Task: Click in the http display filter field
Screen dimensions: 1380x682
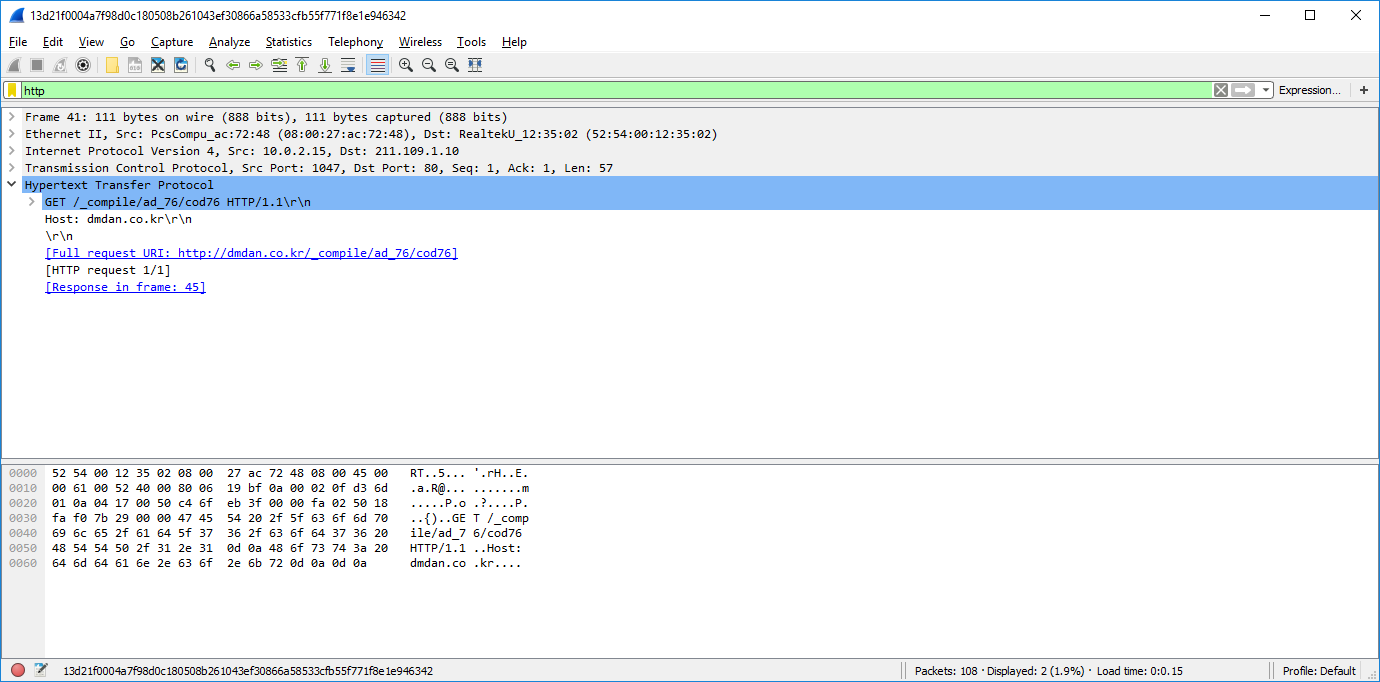Action: tap(600, 90)
